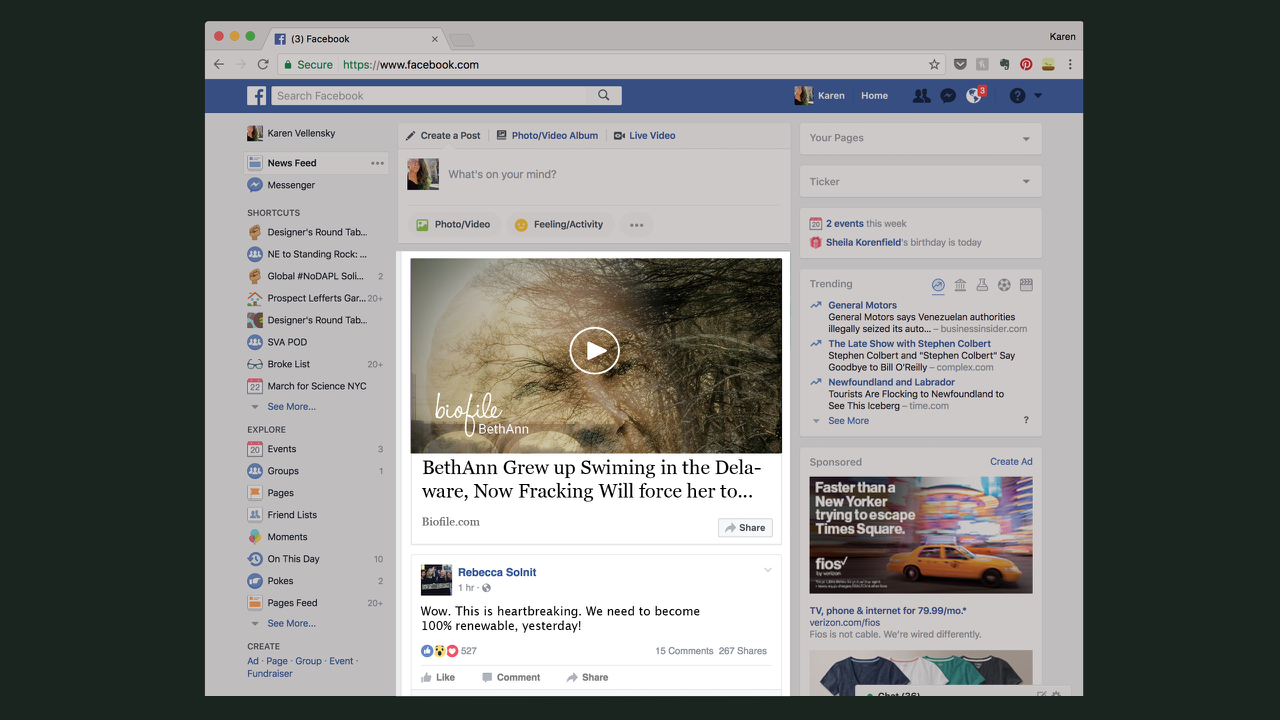This screenshot has width=1280, height=720.
Task: Click in Search Facebook field
Action: 430,96
